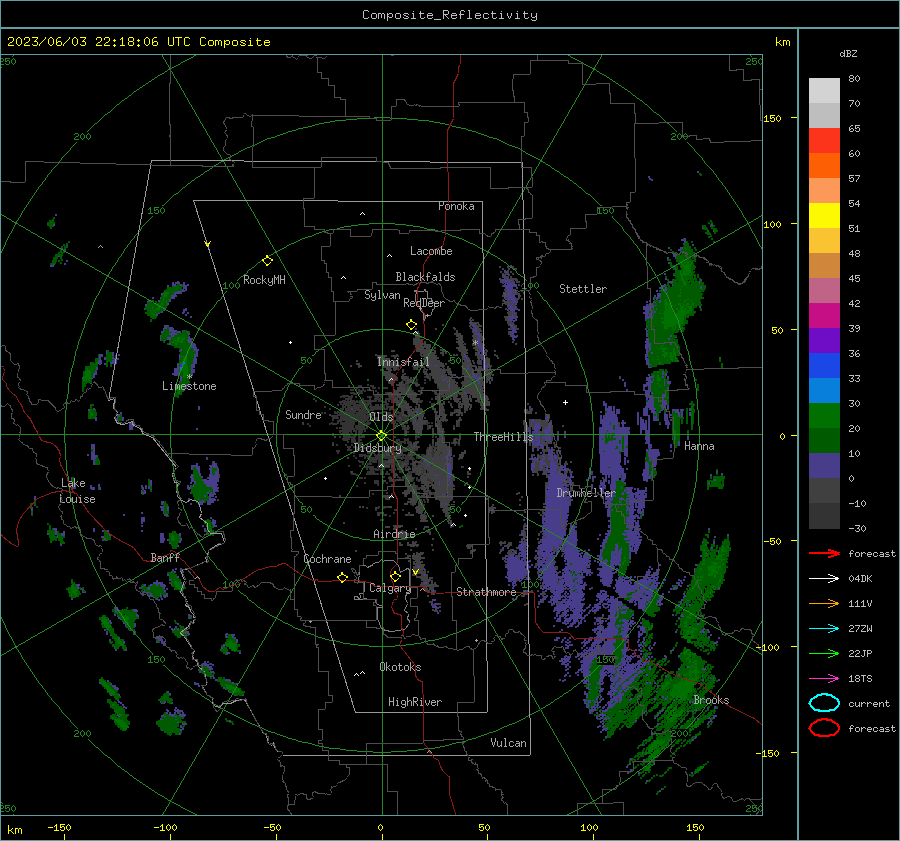Click the yellow 54 dBZ legend swatch
The width and height of the screenshot is (900, 841).
pyautogui.click(x=824, y=215)
